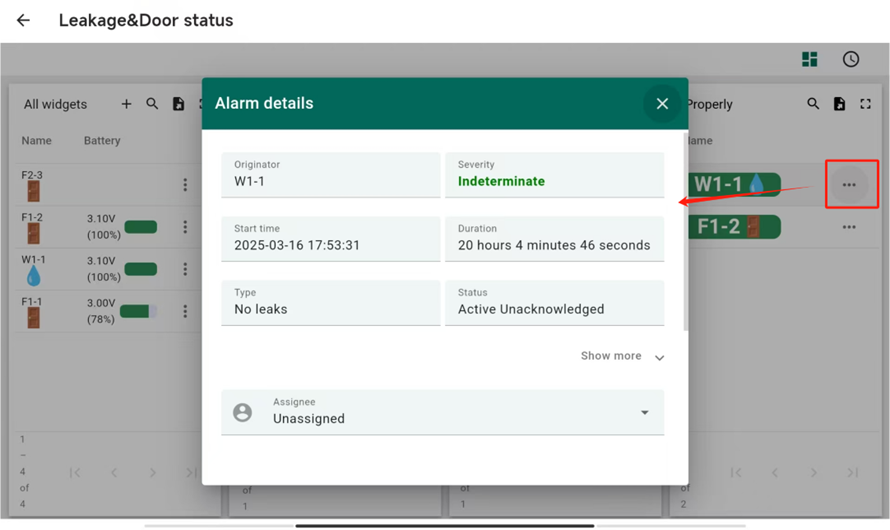This screenshot has height=530, width=890.
Task: Click the Indeterminate severity value
Action: pyautogui.click(x=501, y=181)
